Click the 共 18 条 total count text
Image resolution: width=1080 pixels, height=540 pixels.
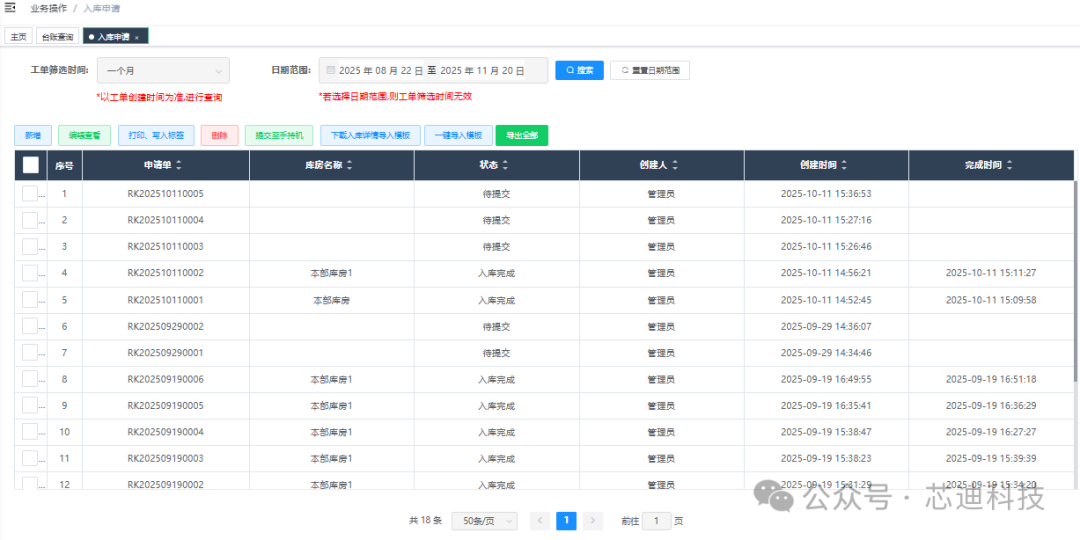tap(426, 521)
